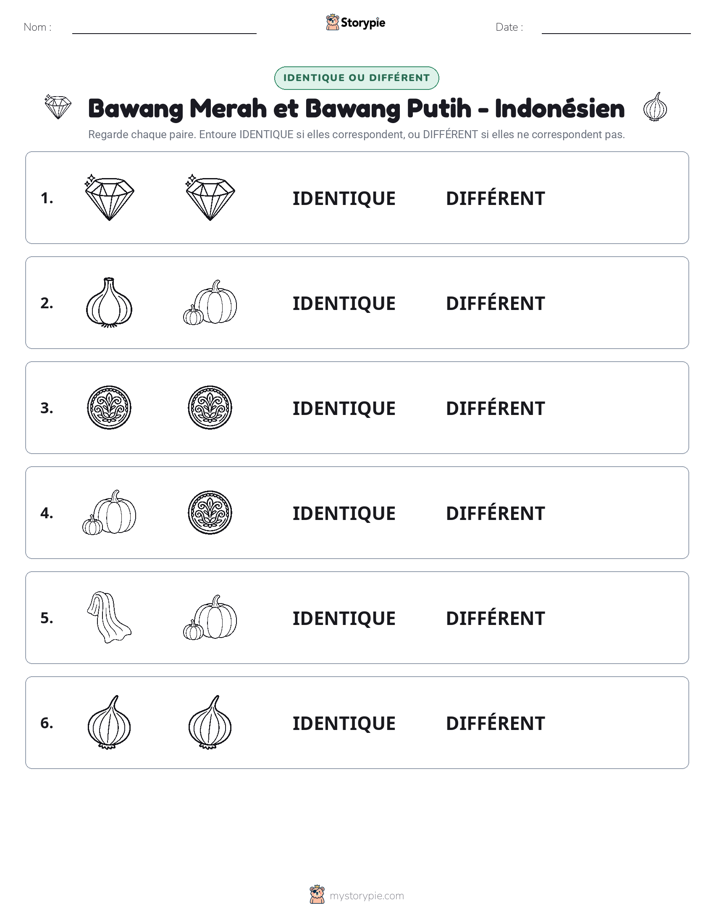
Task: Choose DIFFÉRENT for question 5
Action: click(495, 618)
